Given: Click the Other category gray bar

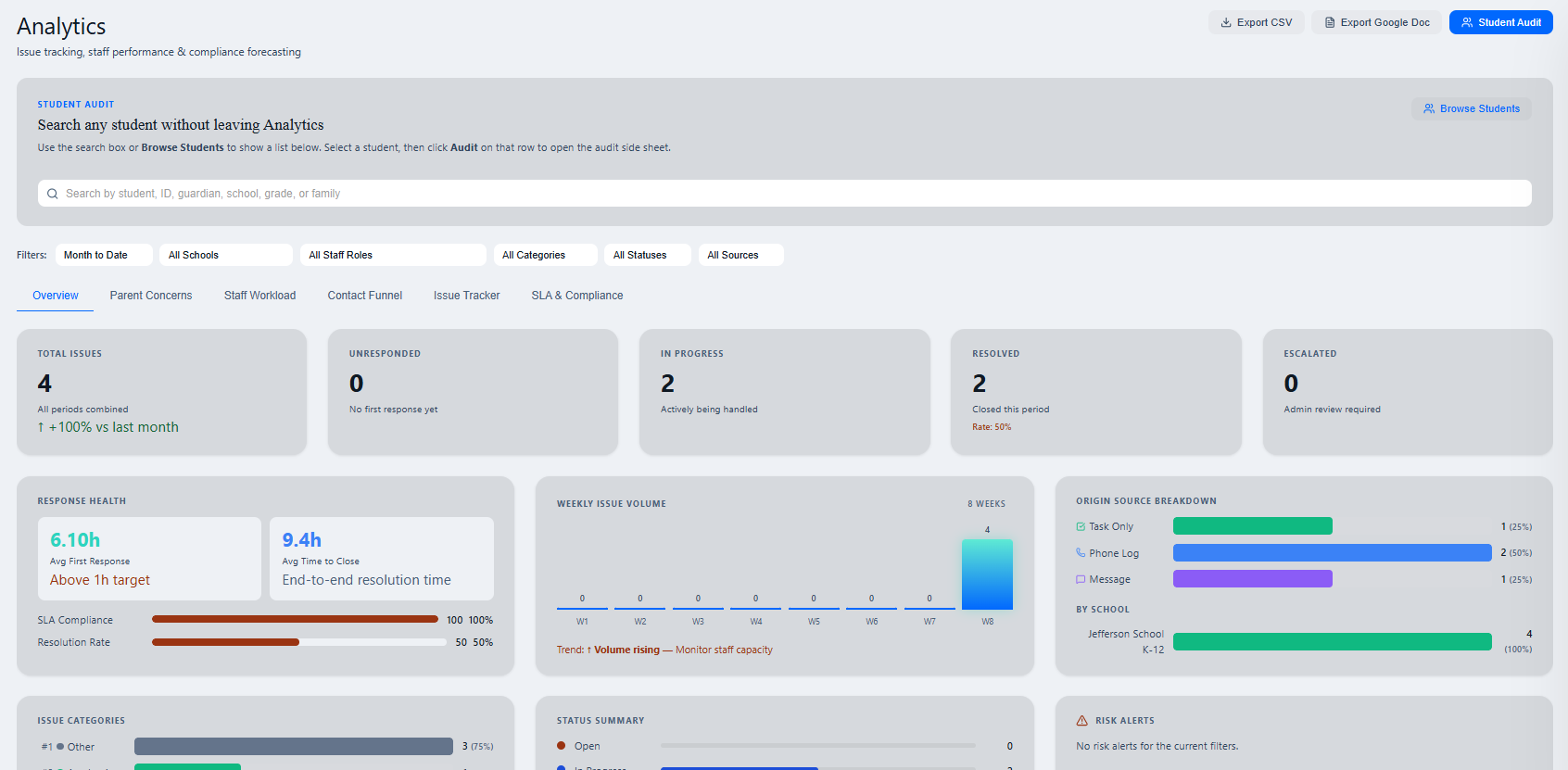Looking at the screenshot, I should pos(294,746).
